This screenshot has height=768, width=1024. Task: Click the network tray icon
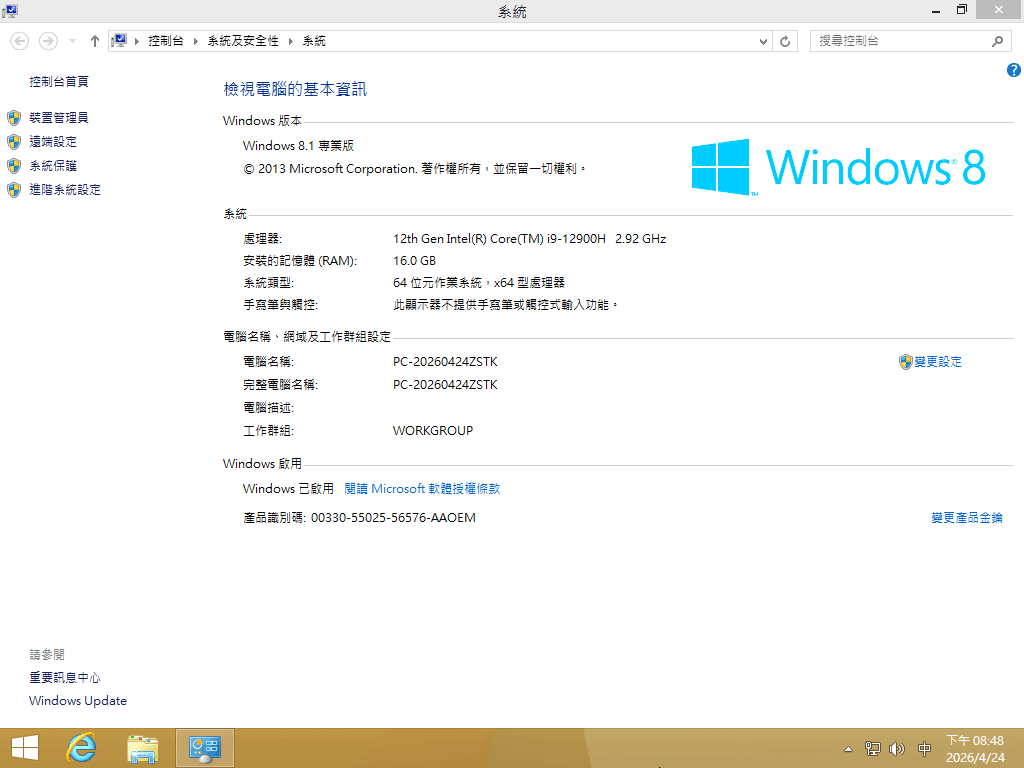pyautogui.click(x=873, y=748)
